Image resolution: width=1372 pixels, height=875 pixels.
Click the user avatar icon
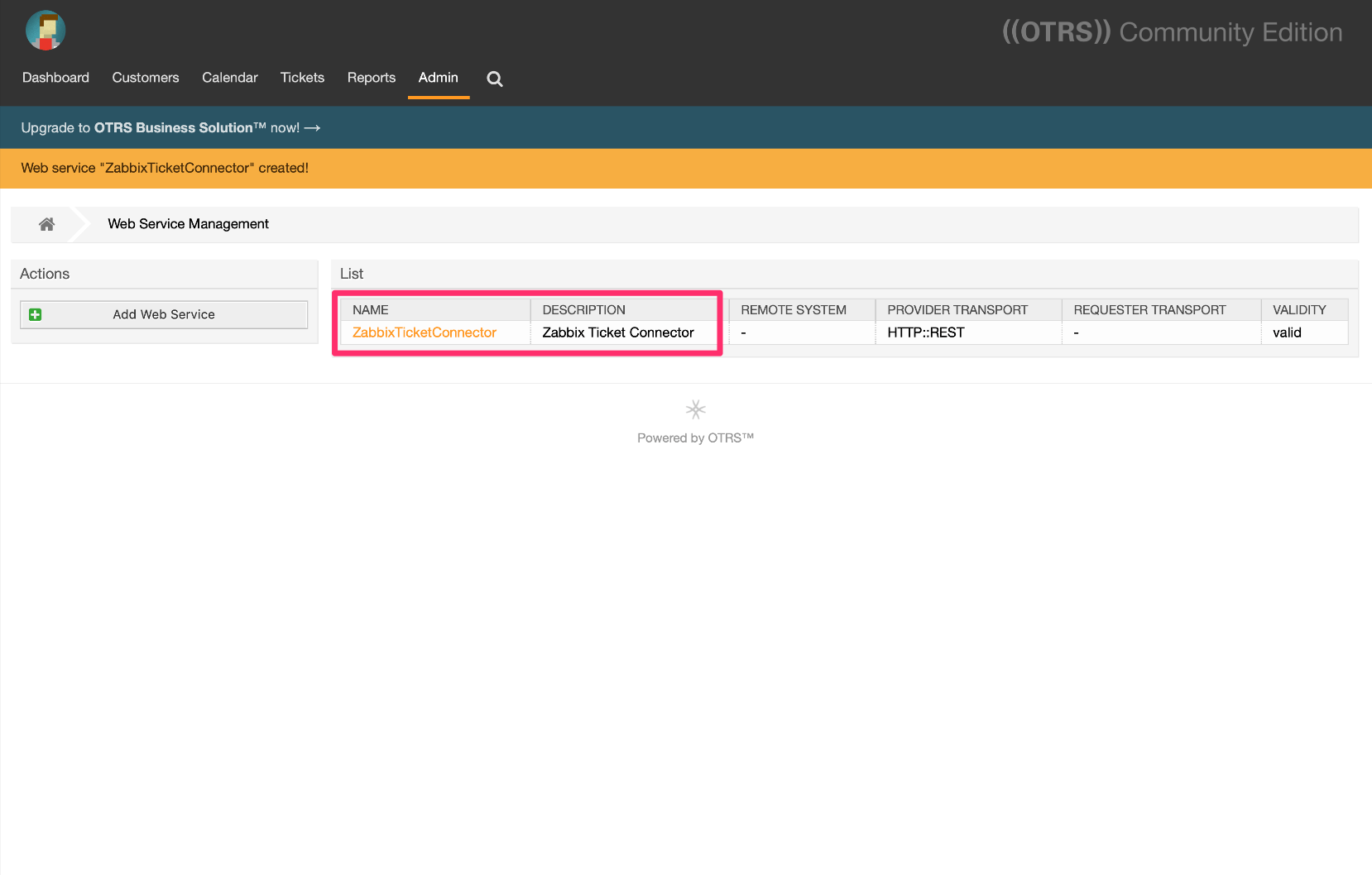pyautogui.click(x=46, y=31)
